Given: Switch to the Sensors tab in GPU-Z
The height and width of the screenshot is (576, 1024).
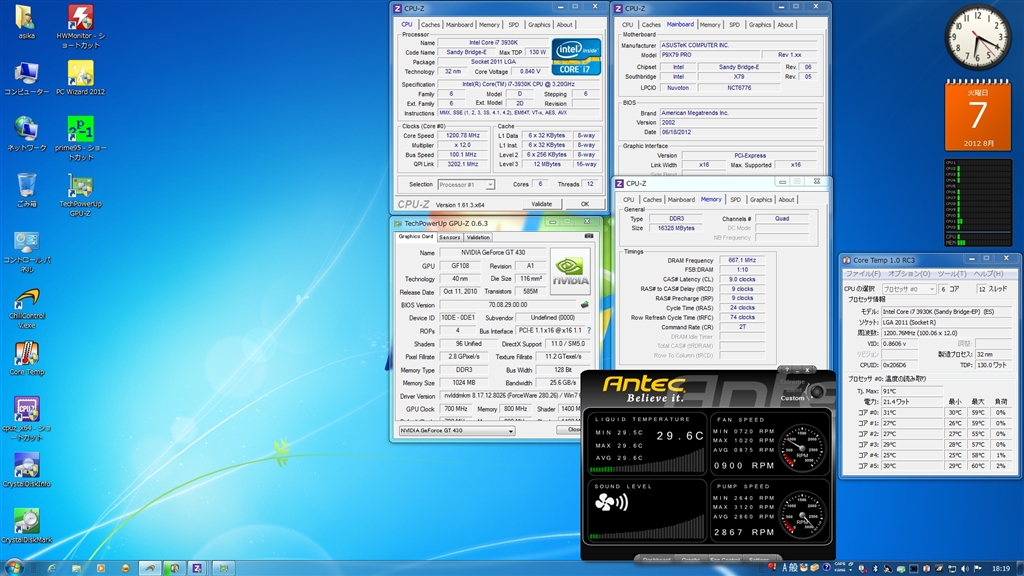Looking at the screenshot, I should [449, 237].
